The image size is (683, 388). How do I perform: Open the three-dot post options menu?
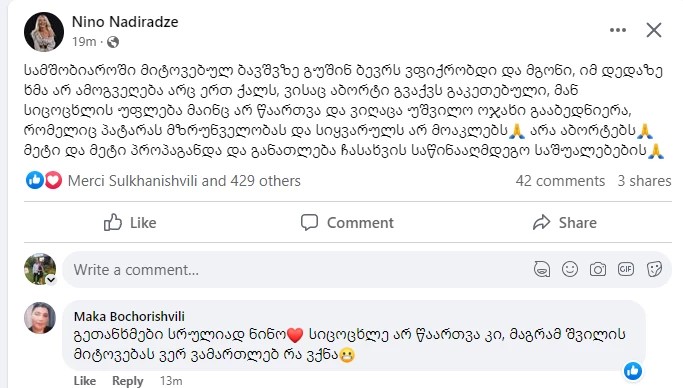[618, 30]
